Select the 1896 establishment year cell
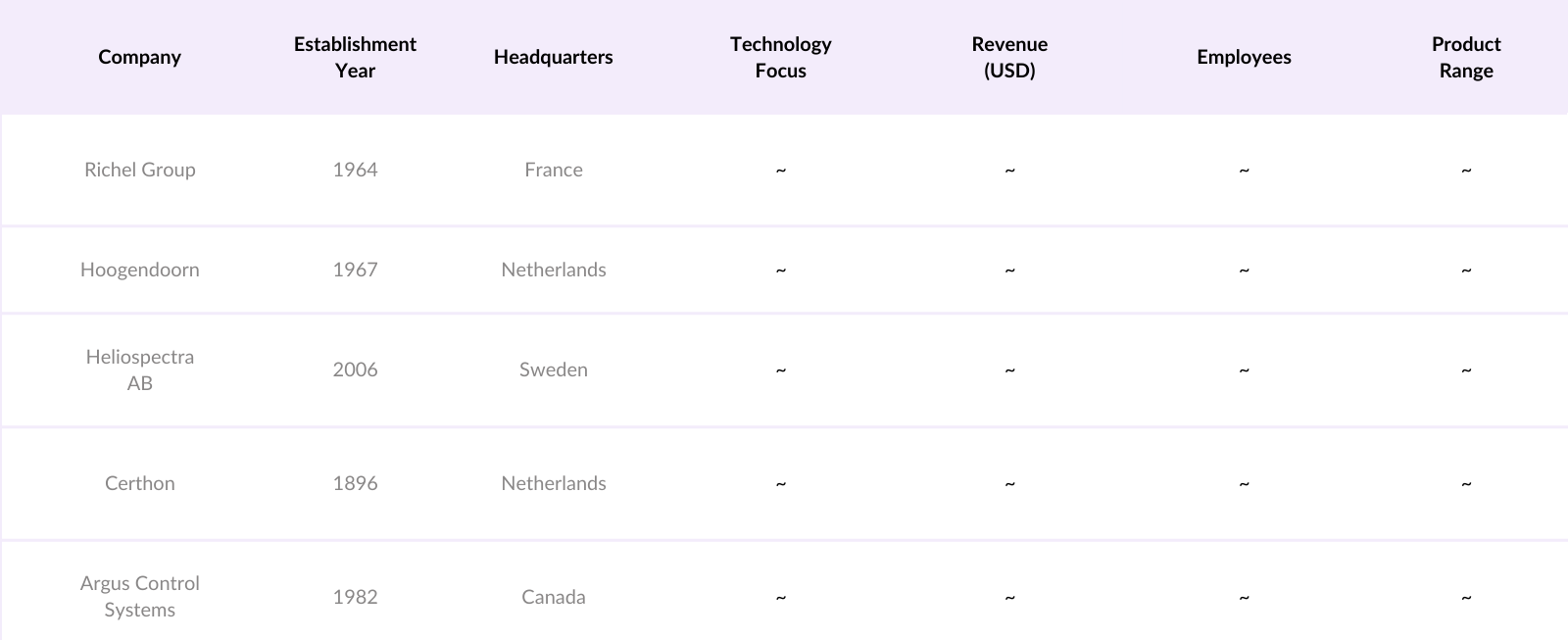This screenshot has height=640, width=1568. 355,483
